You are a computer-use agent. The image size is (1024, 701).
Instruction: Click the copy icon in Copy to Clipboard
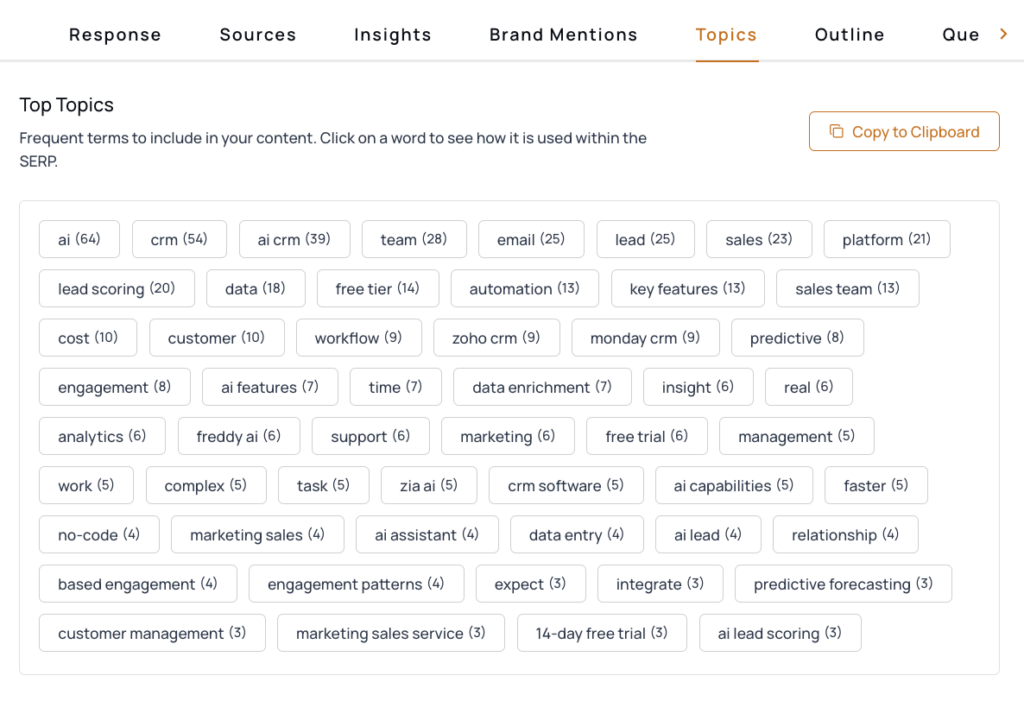(836, 132)
